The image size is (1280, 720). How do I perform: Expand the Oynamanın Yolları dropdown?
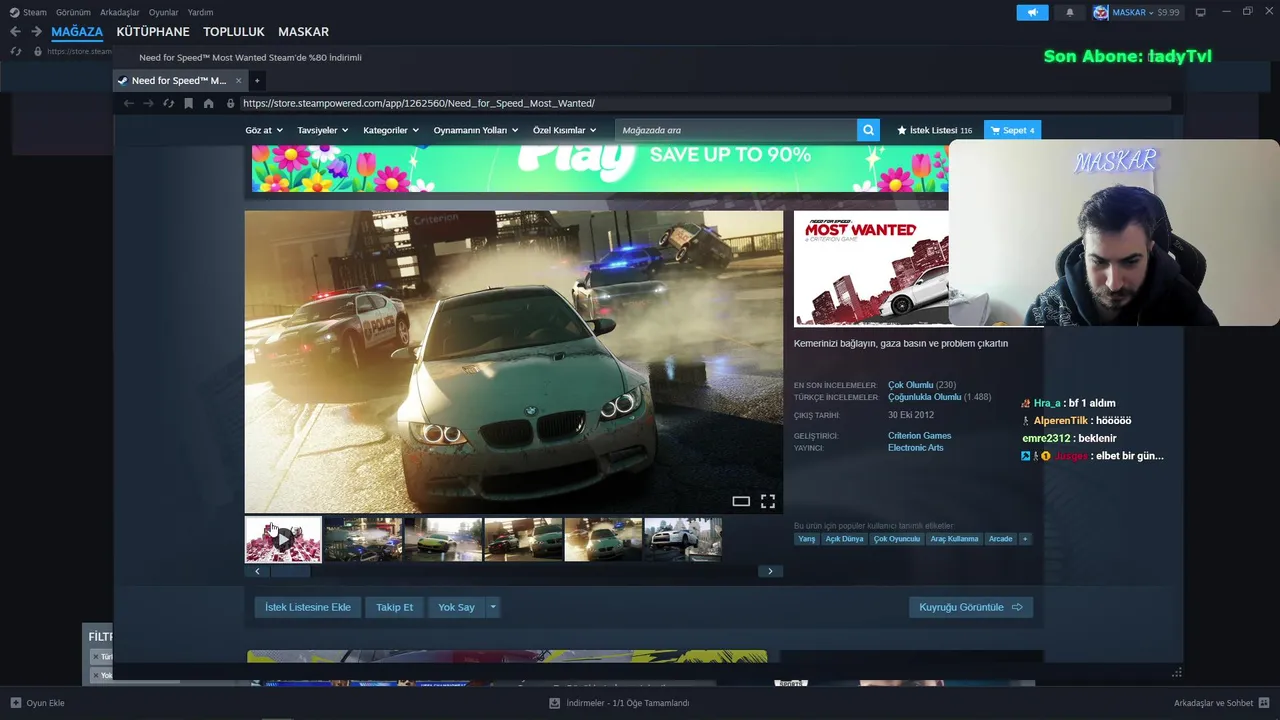(x=476, y=130)
